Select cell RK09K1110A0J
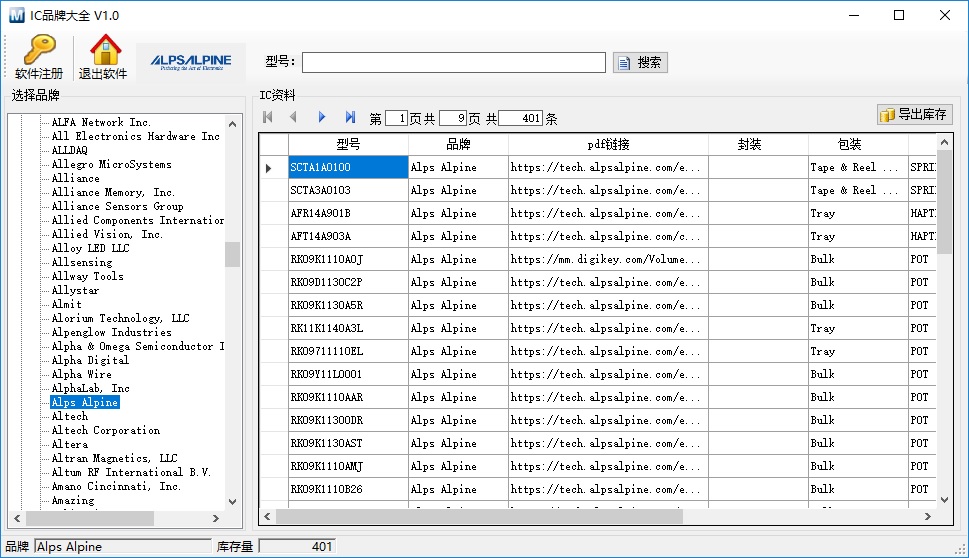This screenshot has height=558, width=969. tap(348, 259)
